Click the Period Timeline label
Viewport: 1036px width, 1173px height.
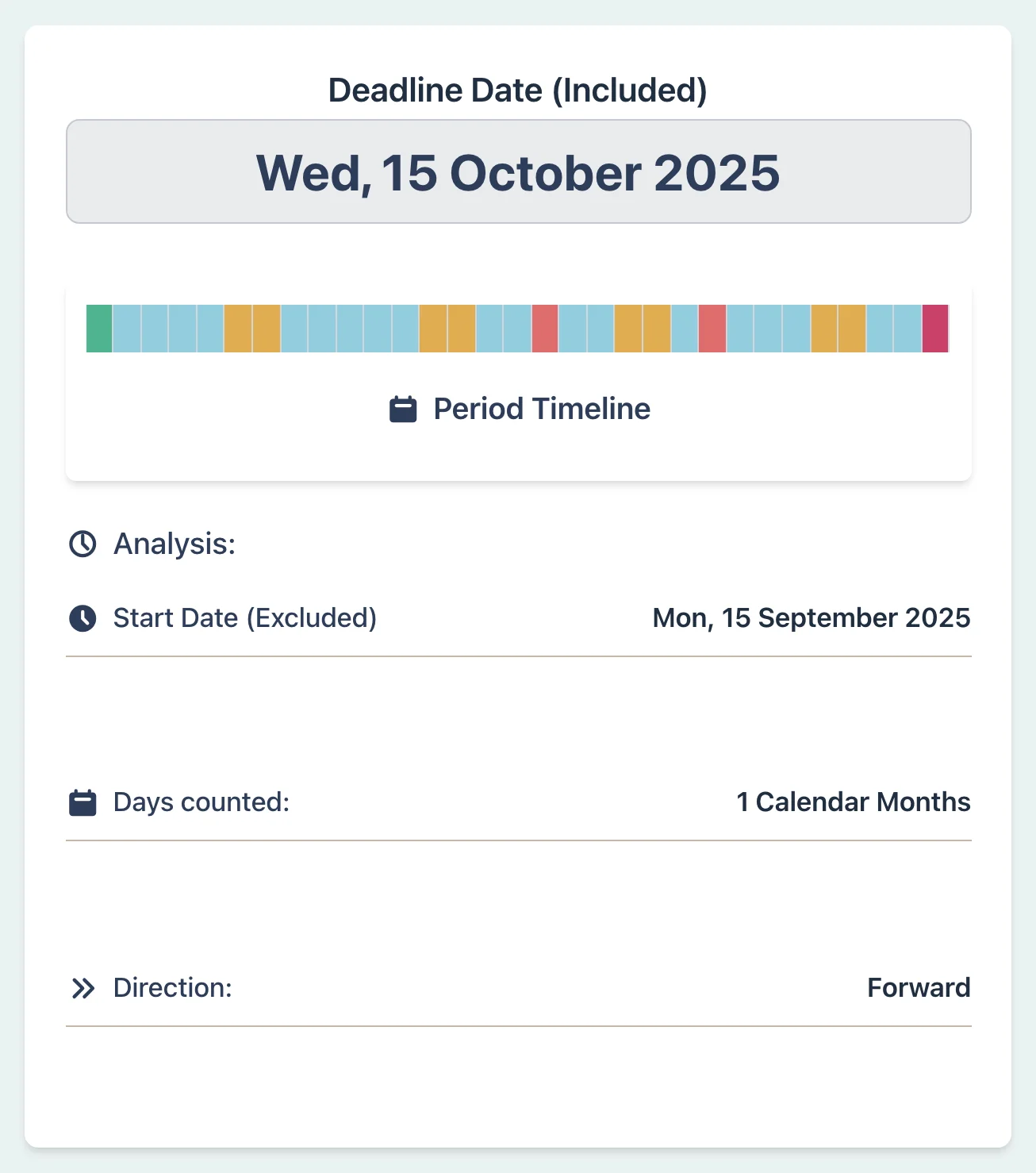pyautogui.click(x=540, y=408)
